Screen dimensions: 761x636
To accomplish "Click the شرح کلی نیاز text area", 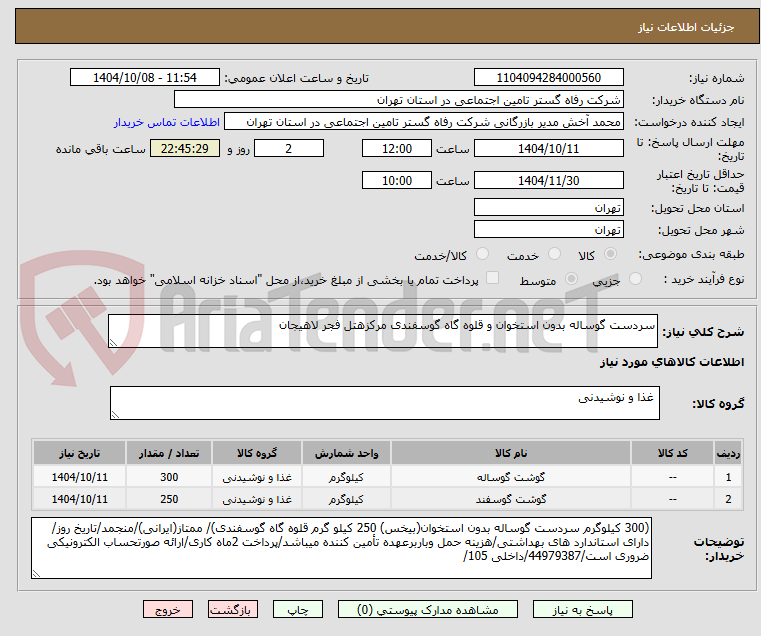I will [382, 331].
